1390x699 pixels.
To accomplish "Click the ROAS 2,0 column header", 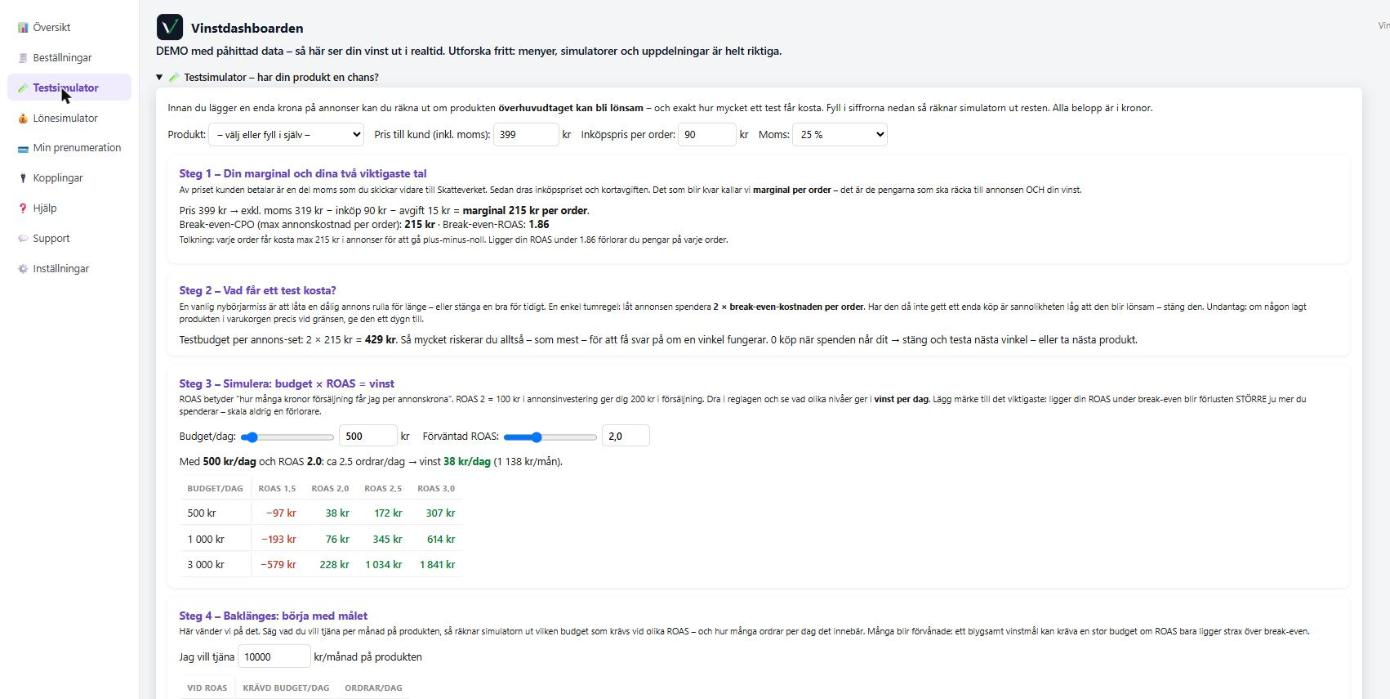I will click(x=330, y=488).
